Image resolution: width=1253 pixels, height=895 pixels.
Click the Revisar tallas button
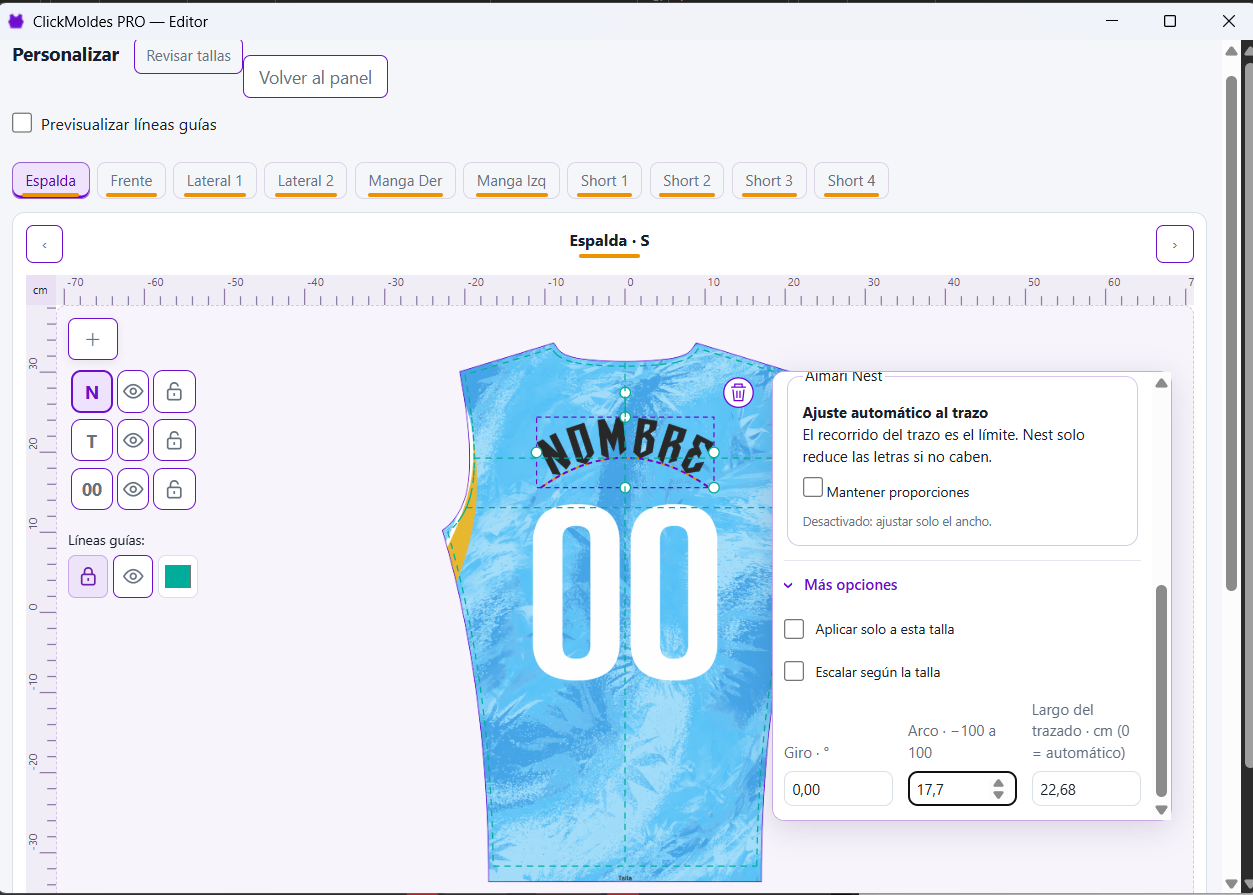[189, 56]
